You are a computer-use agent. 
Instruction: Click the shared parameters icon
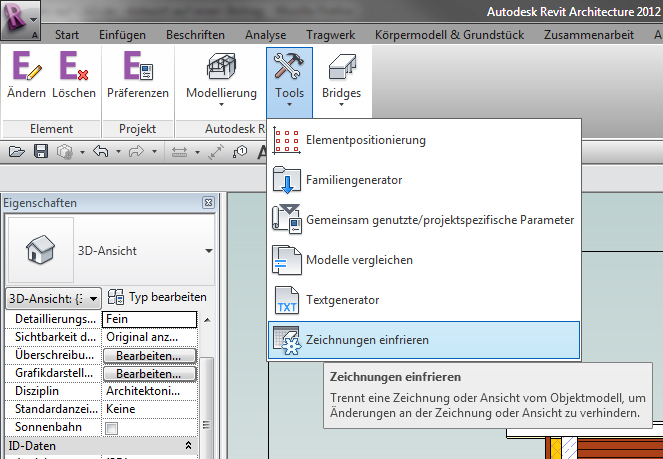pos(287,220)
